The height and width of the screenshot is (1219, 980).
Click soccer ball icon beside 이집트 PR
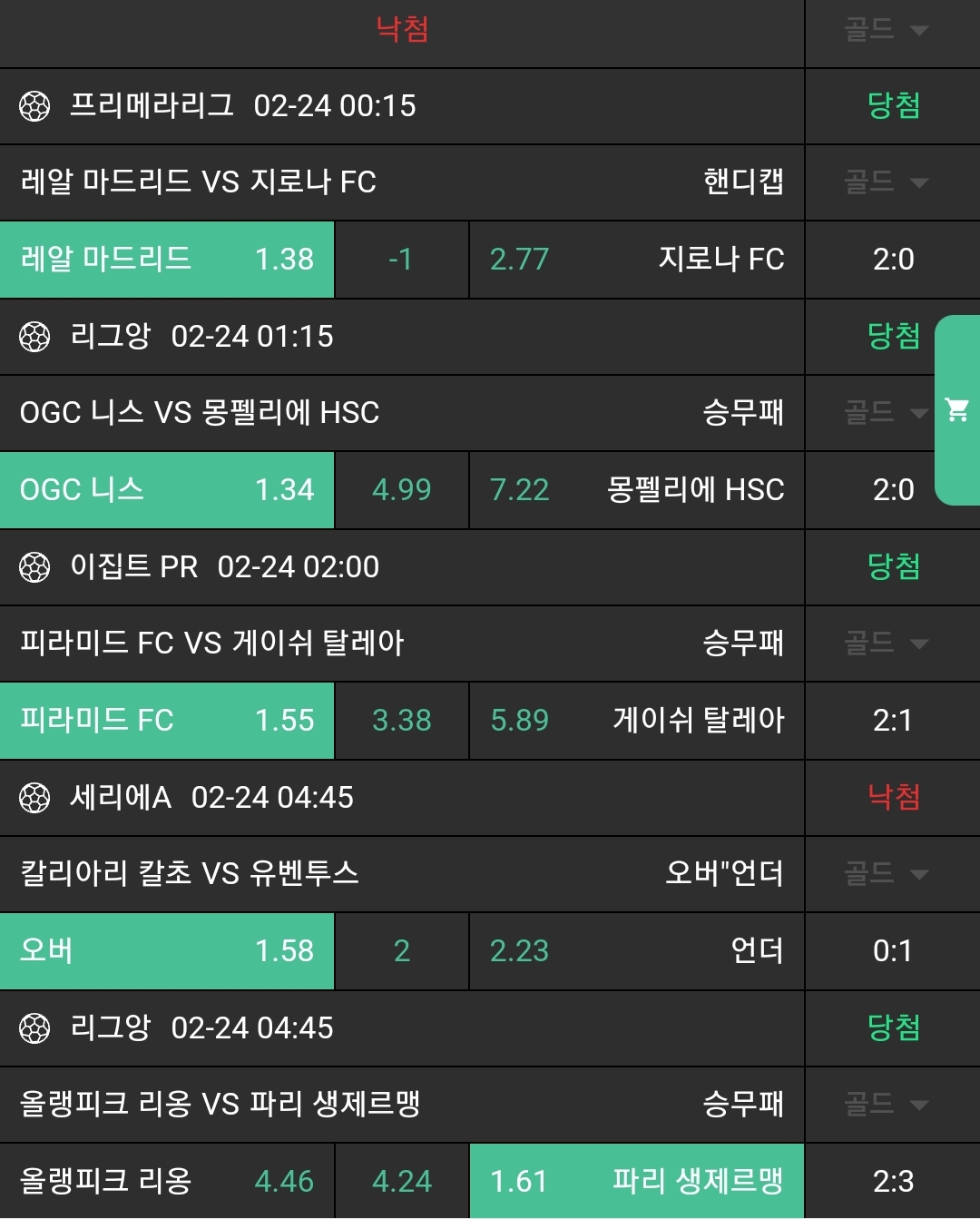[x=34, y=567]
